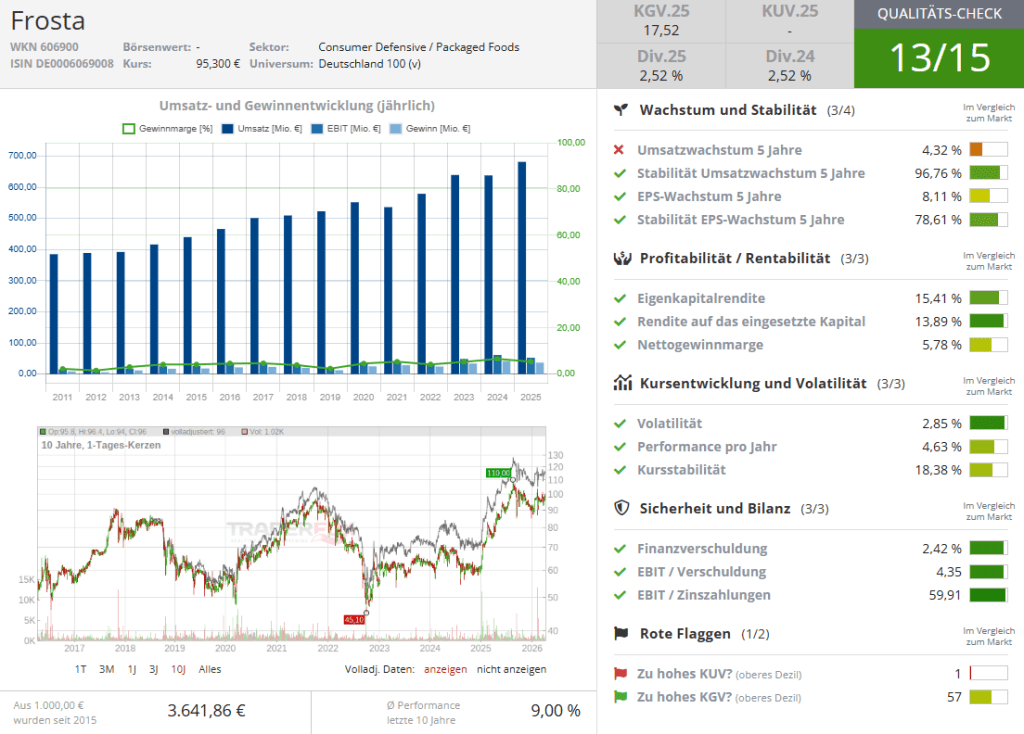Image resolution: width=1024 pixels, height=734 pixels.
Task: Show the full history with Alles
Action: 210,669
